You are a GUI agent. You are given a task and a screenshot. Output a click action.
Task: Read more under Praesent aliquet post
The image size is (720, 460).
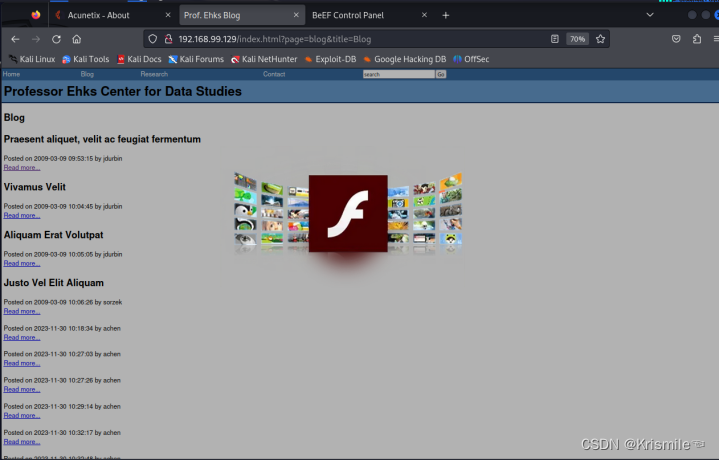(x=22, y=168)
